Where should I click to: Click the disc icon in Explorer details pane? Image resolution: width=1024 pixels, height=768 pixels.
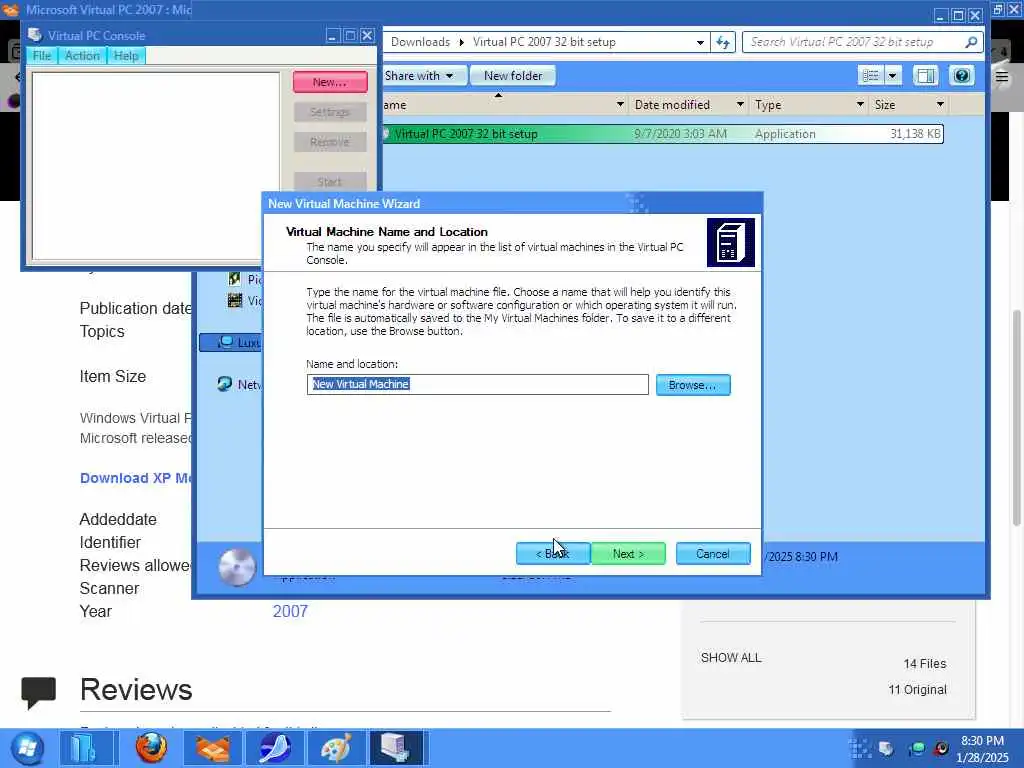tap(236, 567)
